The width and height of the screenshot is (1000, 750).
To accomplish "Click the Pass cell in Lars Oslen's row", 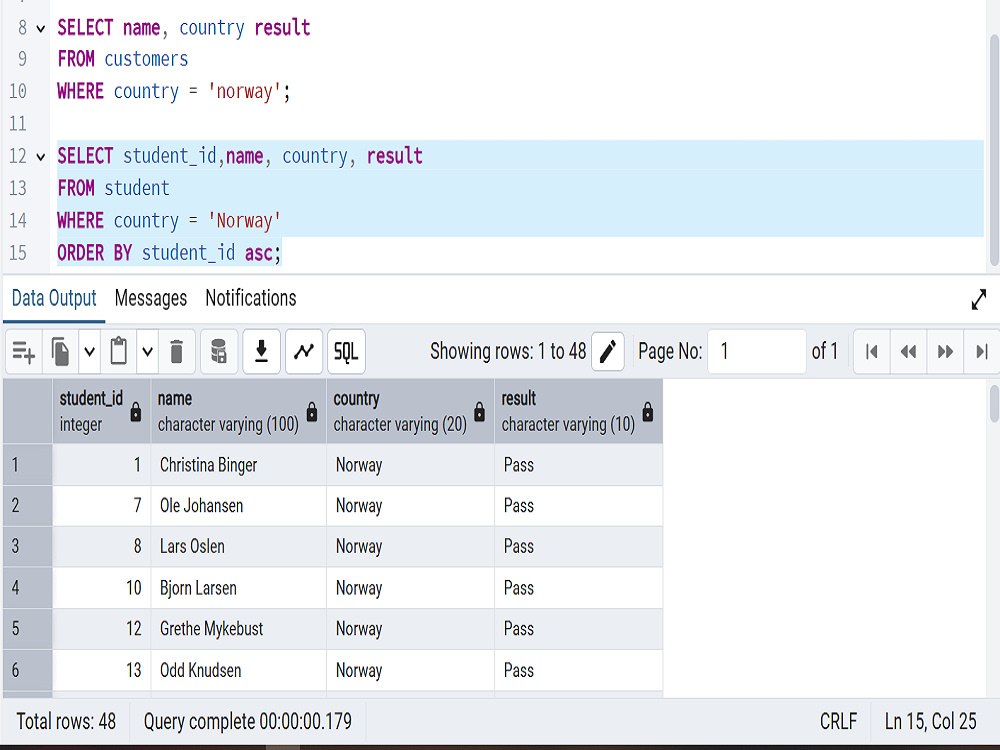I will 578,547.
